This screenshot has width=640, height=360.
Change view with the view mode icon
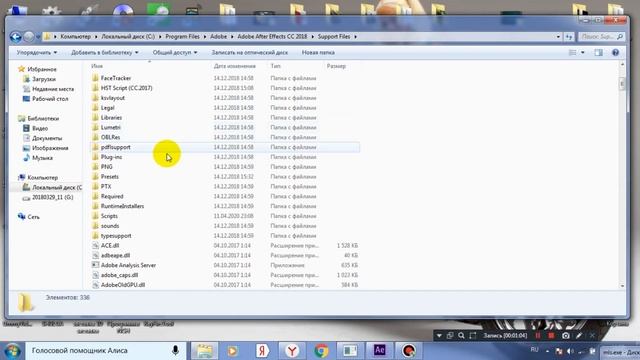click(573, 53)
